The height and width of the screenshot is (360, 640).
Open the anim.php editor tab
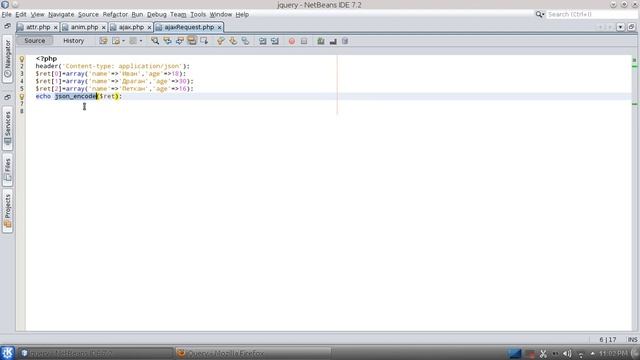click(x=84, y=27)
